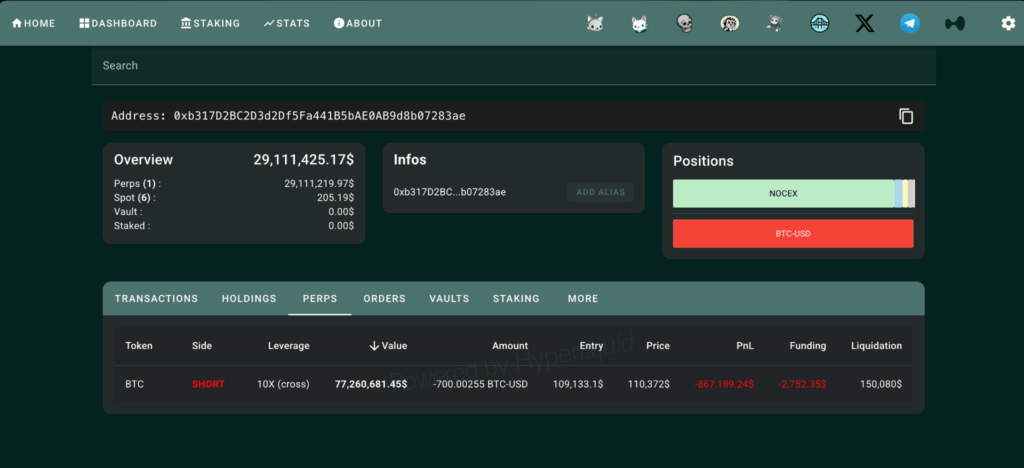Screen dimensions: 1024x468
Task: Select the ORDERS tab
Action: [x=384, y=299]
